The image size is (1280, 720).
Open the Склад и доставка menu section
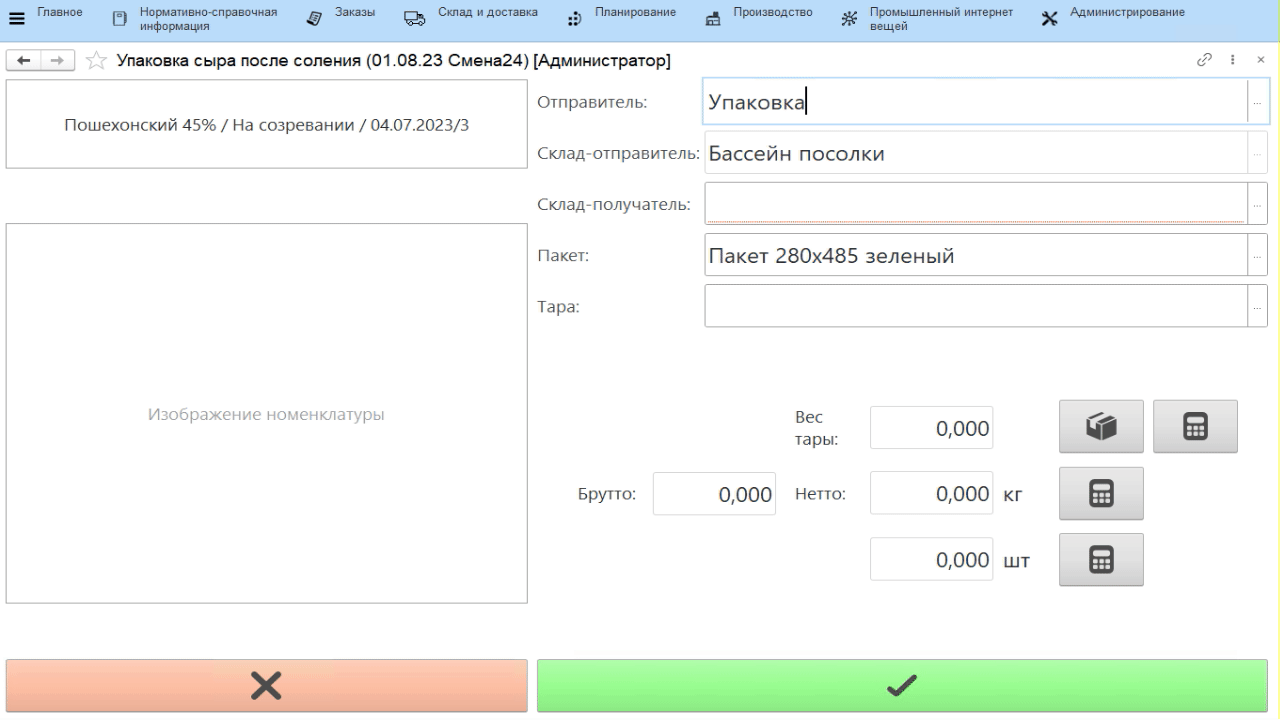pos(471,18)
